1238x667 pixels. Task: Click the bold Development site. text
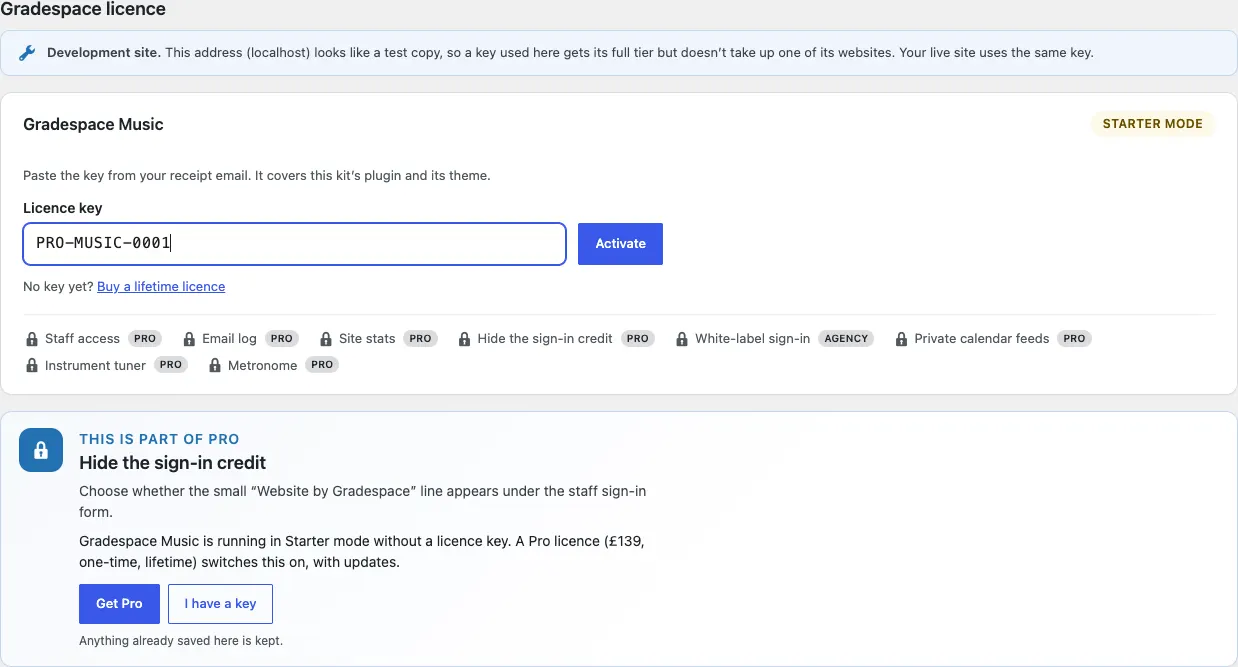104,53
